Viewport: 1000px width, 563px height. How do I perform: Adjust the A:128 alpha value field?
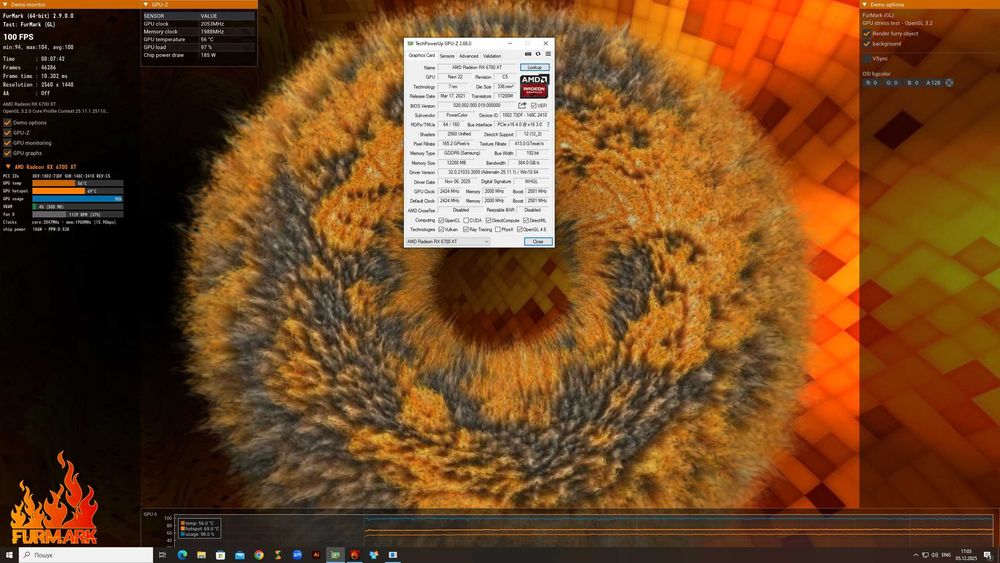point(933,83)
